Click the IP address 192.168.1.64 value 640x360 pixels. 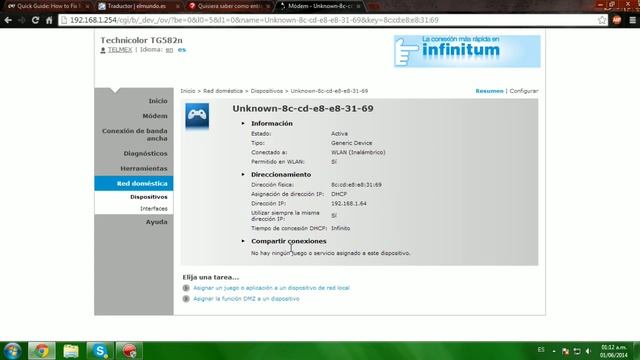349,203
